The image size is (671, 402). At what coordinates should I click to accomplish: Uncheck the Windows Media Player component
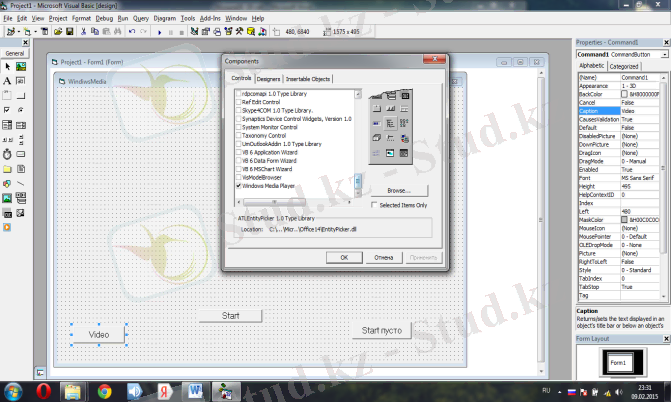point(238,186)
